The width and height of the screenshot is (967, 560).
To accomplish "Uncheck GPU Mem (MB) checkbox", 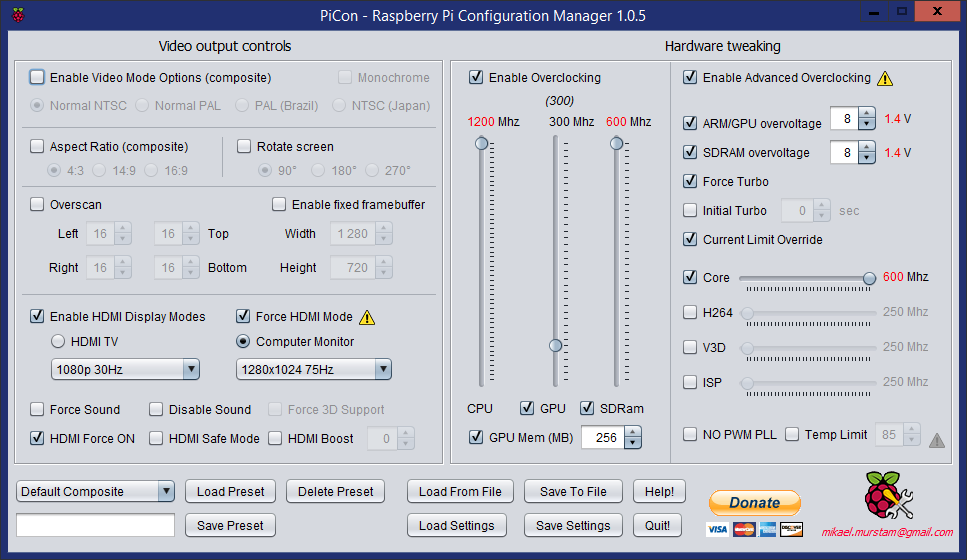I will (x=476, y=437).
